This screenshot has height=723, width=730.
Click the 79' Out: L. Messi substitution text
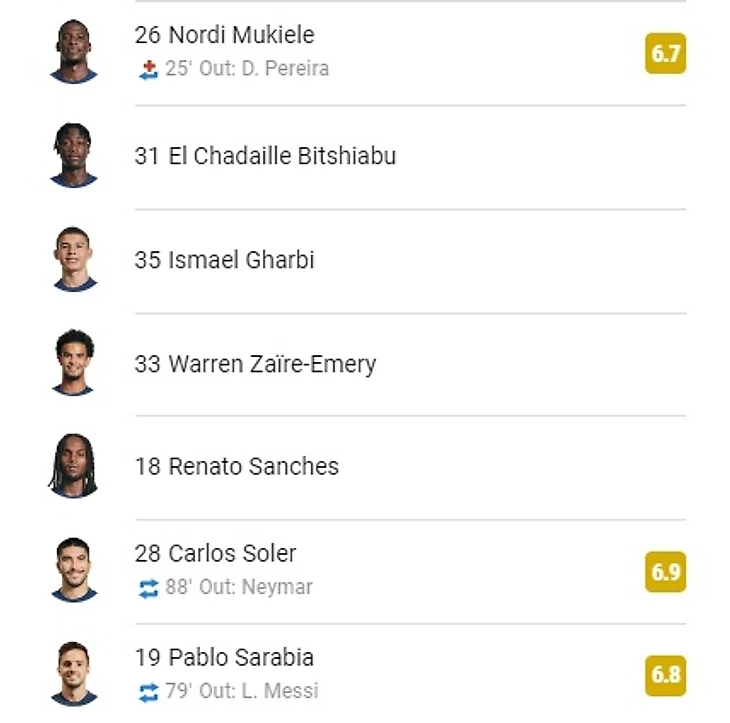pos(242,691)
